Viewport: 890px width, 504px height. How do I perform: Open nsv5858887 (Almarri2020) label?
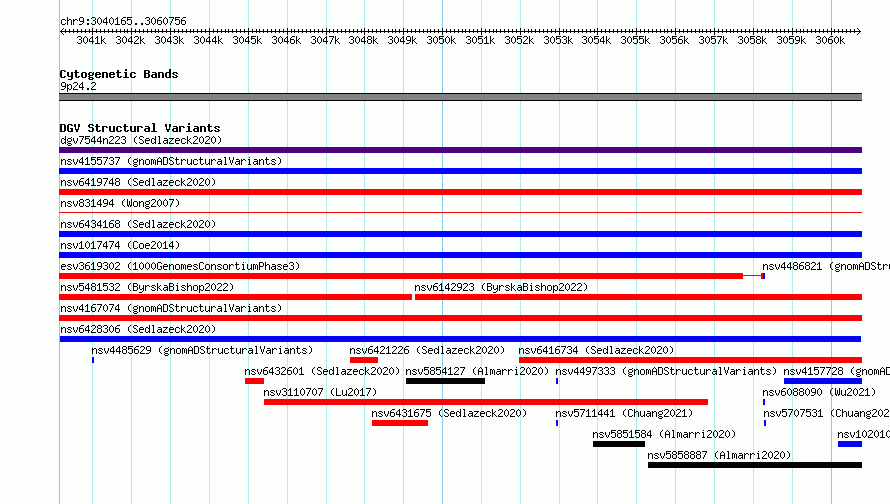pos(719,455)
